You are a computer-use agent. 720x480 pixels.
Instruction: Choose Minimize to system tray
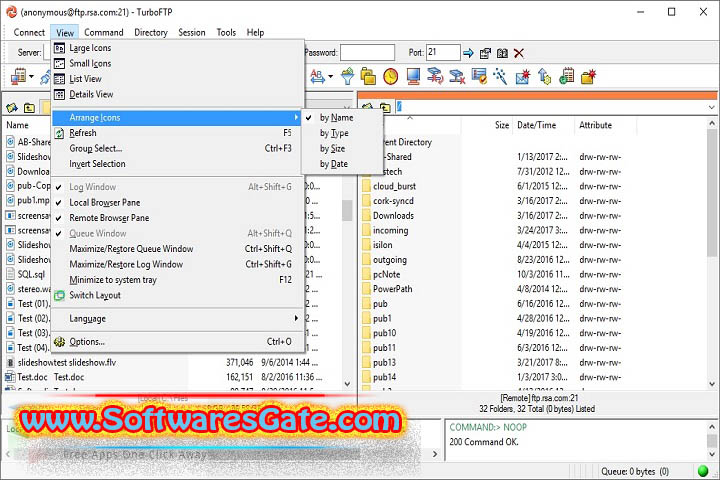point(177,280)
